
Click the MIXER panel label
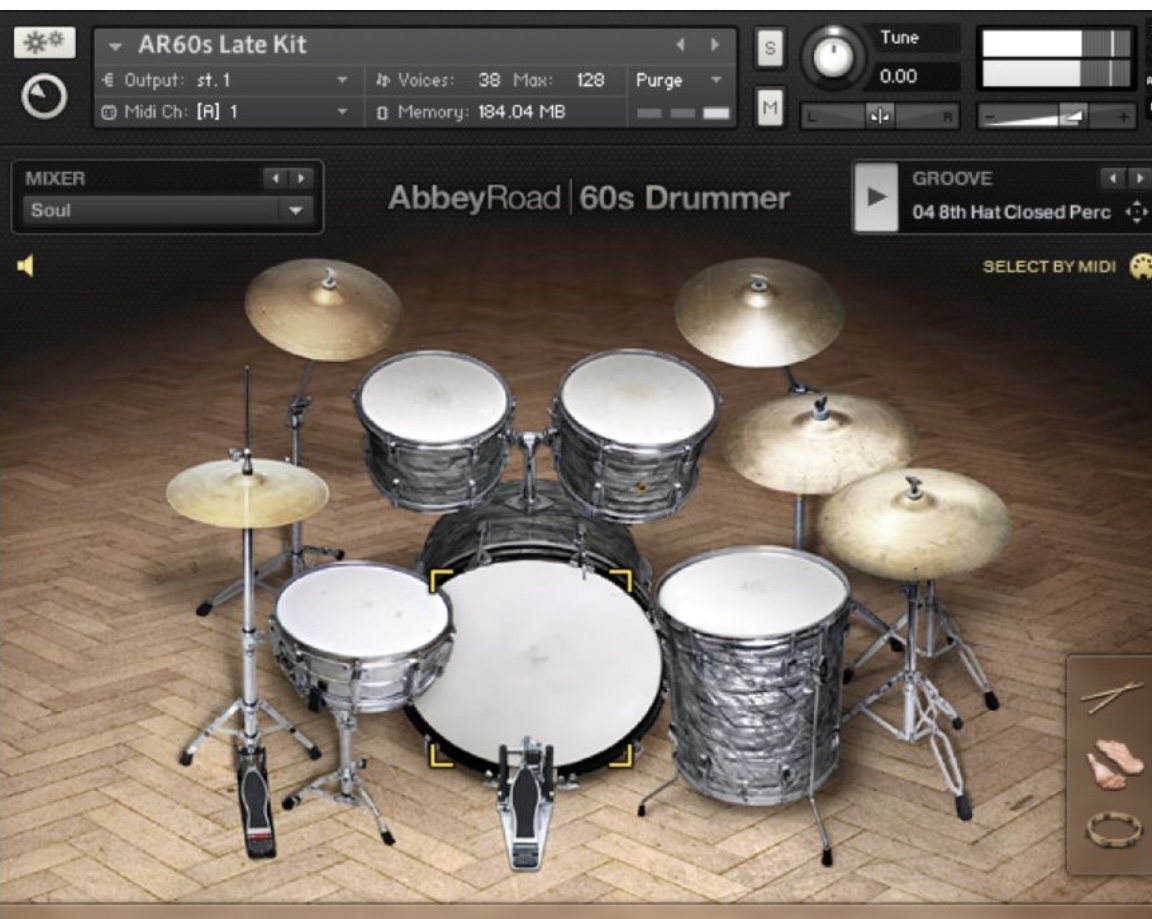coord(55,179)
